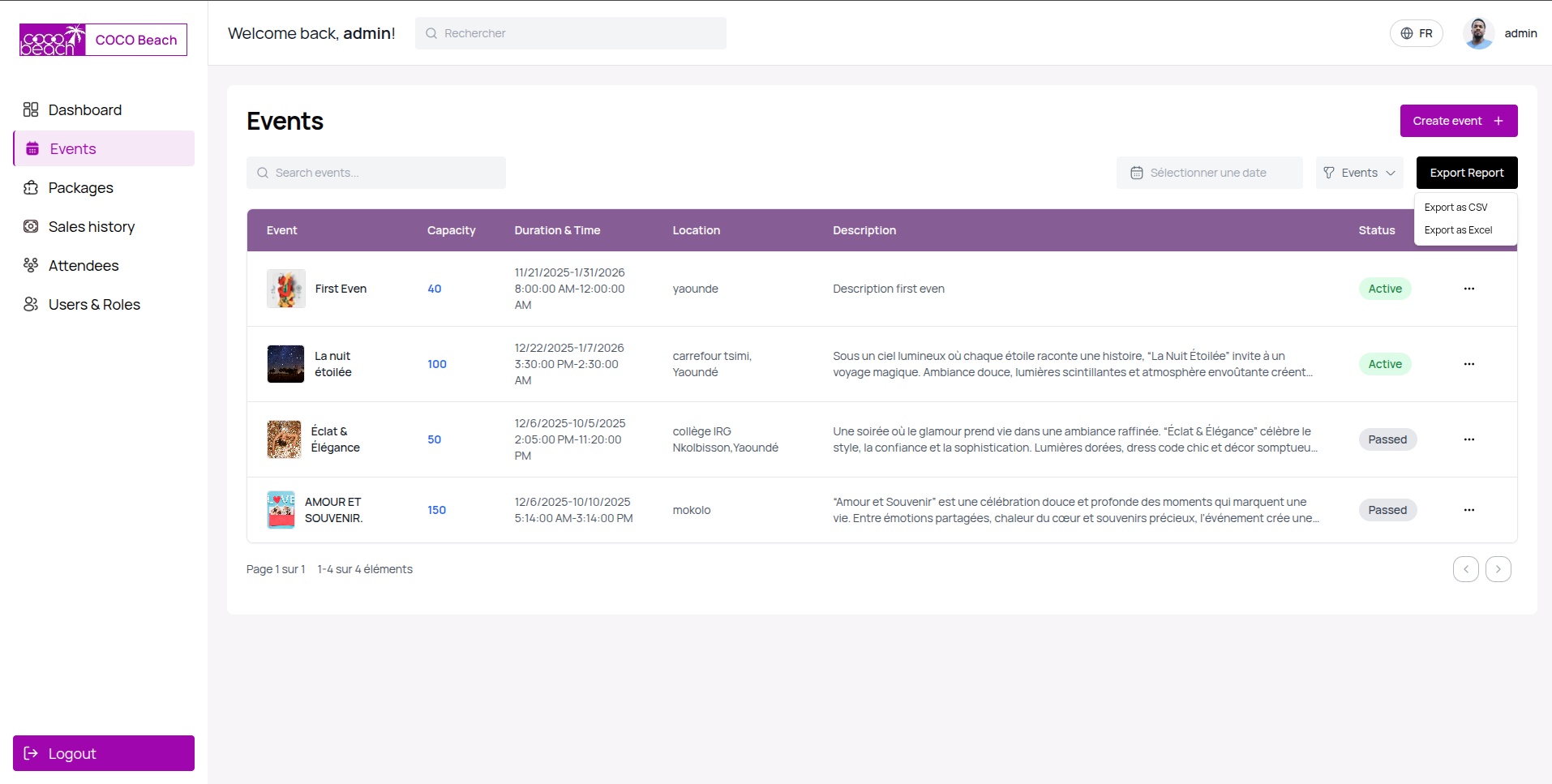Choose Export as Excel option
1552x784 pixels.
click(x=1458, y=230)
